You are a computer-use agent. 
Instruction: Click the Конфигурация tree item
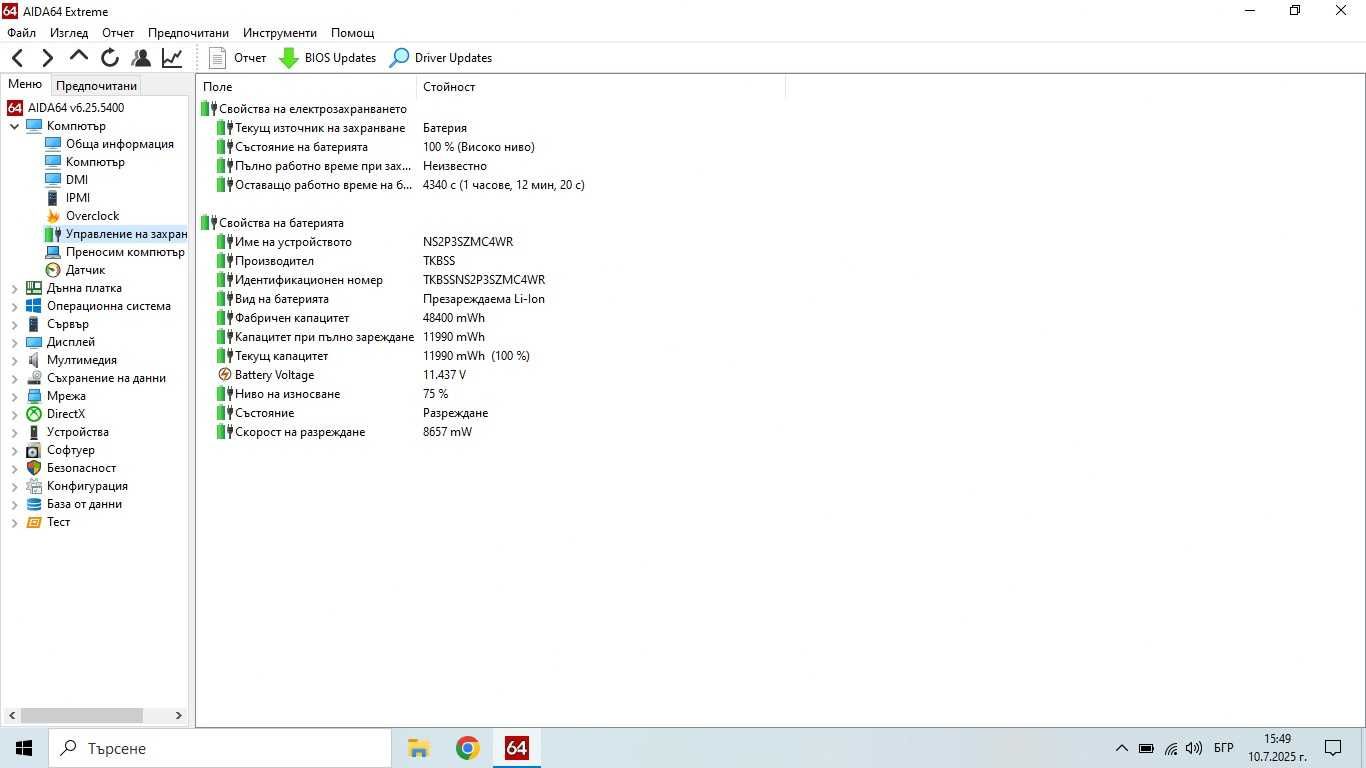pyautogui.click(x=77, y=486)
